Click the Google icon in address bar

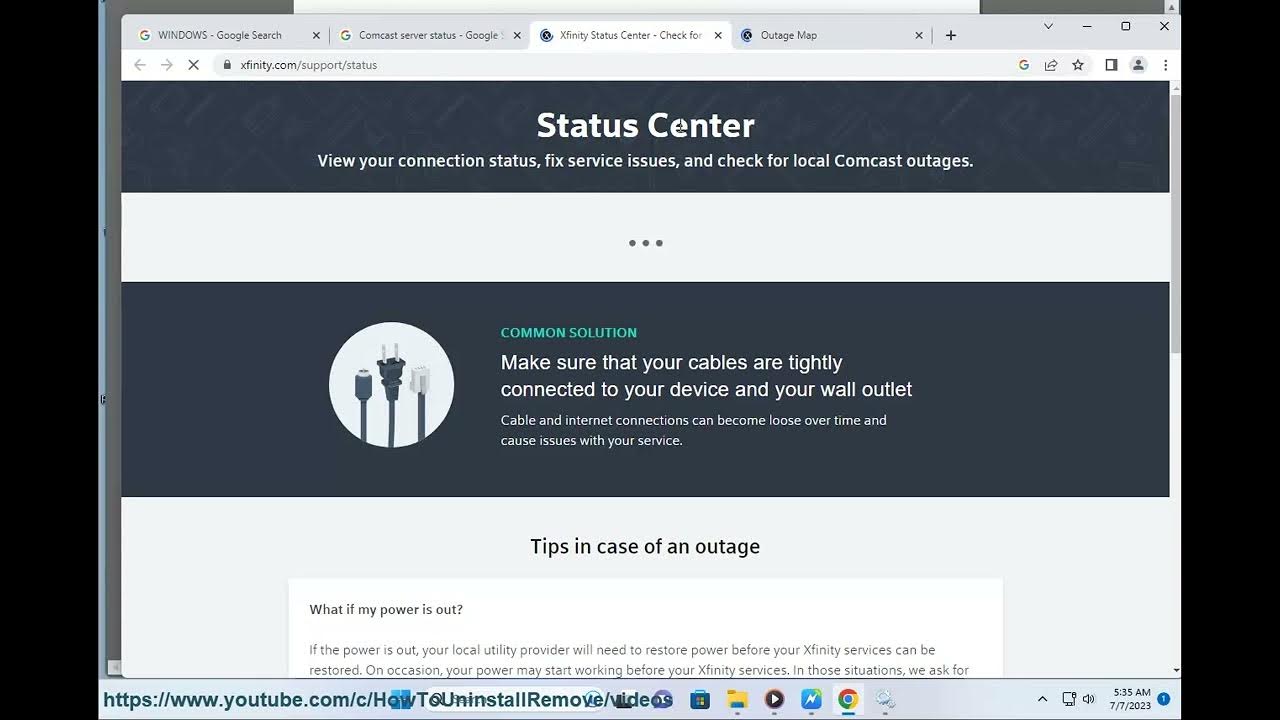1024,65
